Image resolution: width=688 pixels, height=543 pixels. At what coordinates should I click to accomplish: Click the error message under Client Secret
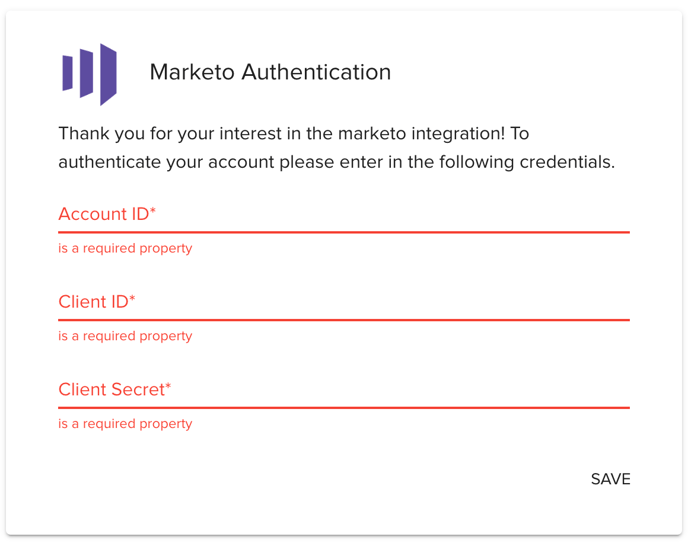click(125, 424)
